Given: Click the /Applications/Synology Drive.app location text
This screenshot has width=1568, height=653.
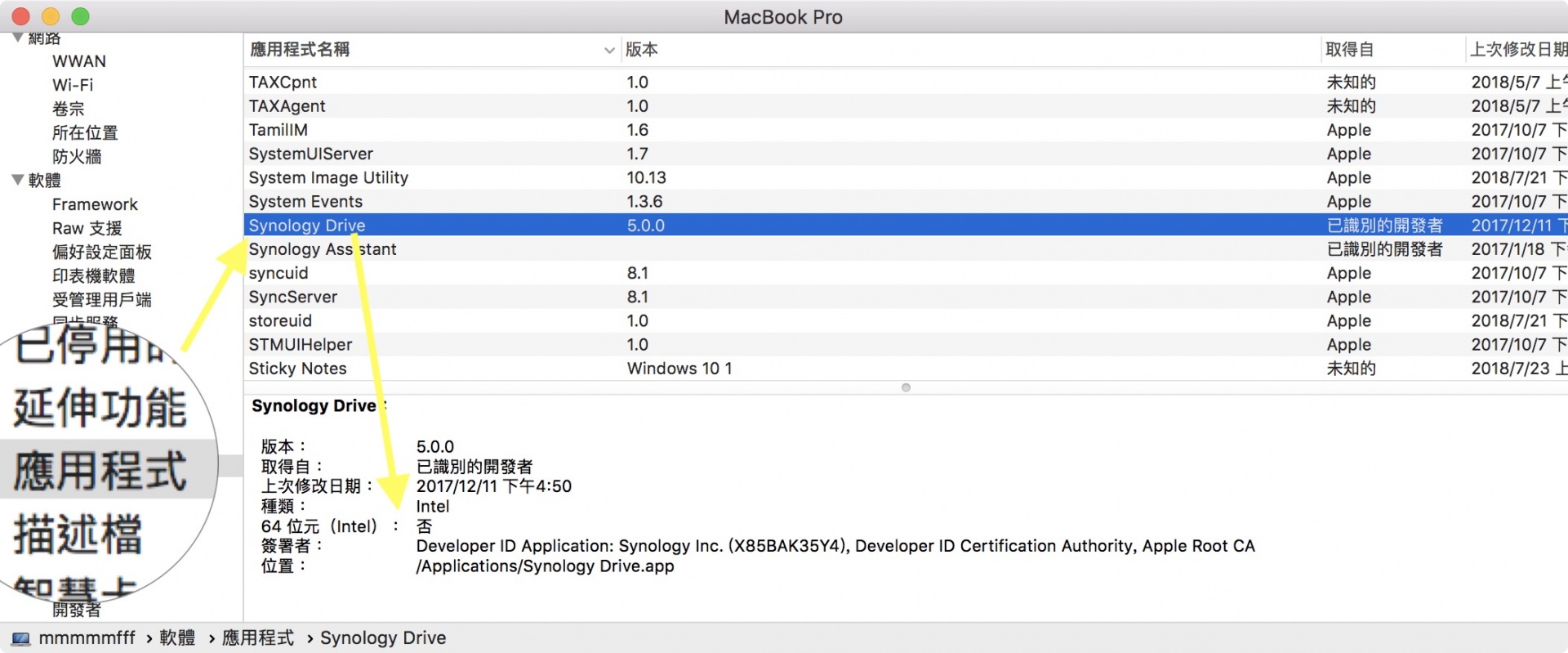Looking at the screenshot, I should point(546,566).
